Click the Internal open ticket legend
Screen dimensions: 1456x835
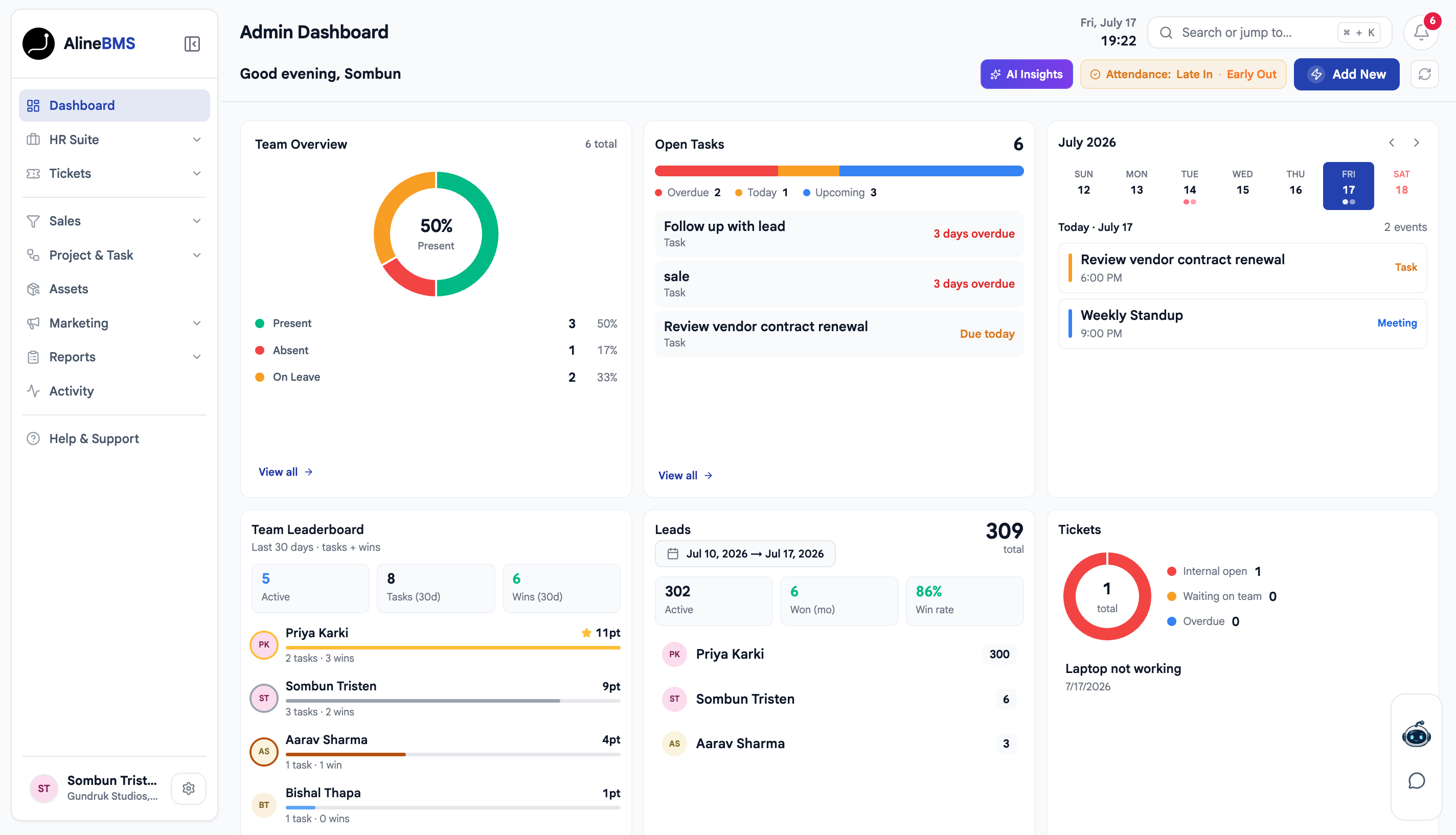[1214, 571]
